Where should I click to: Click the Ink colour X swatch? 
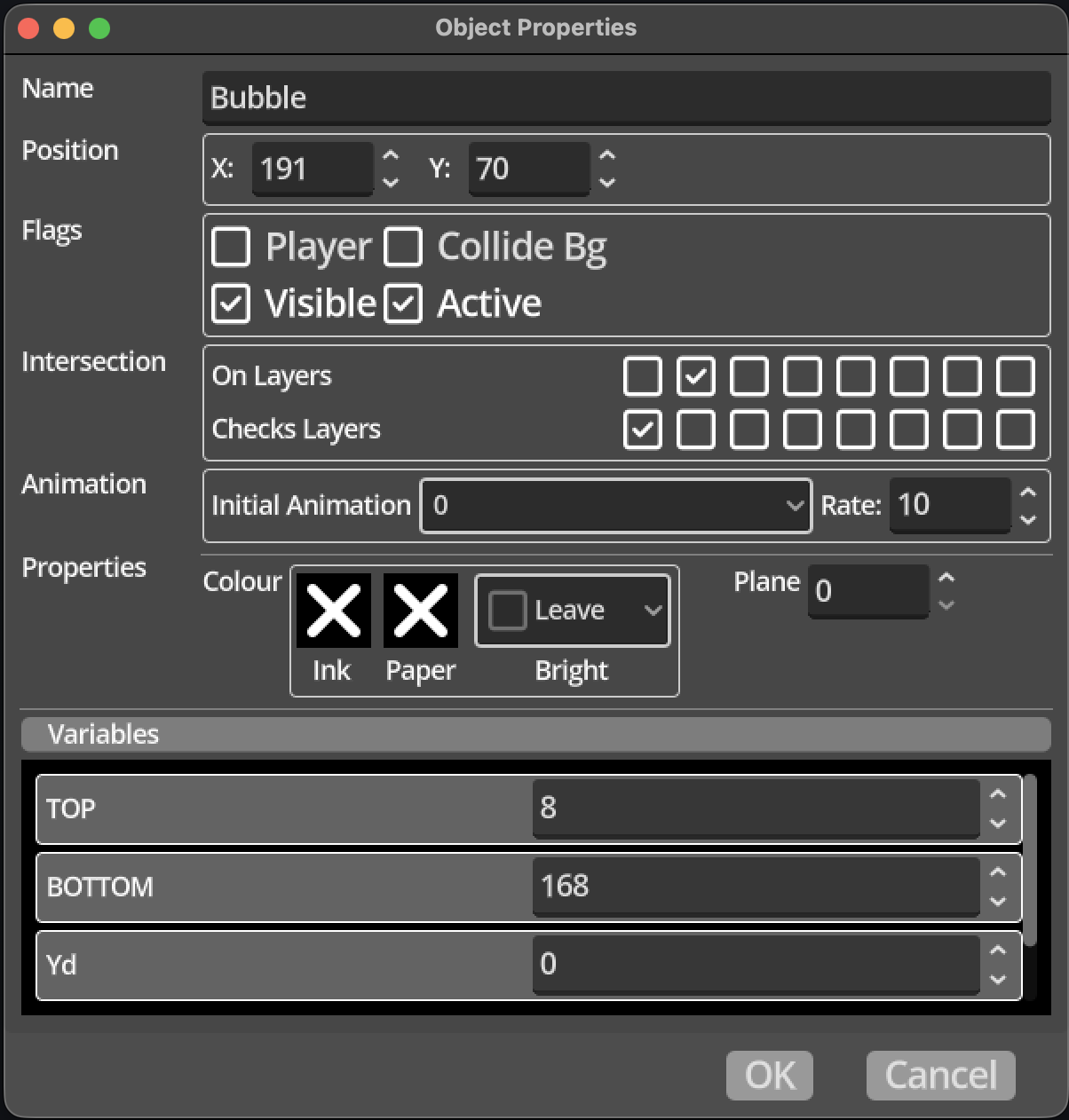[x=333, y=610]
